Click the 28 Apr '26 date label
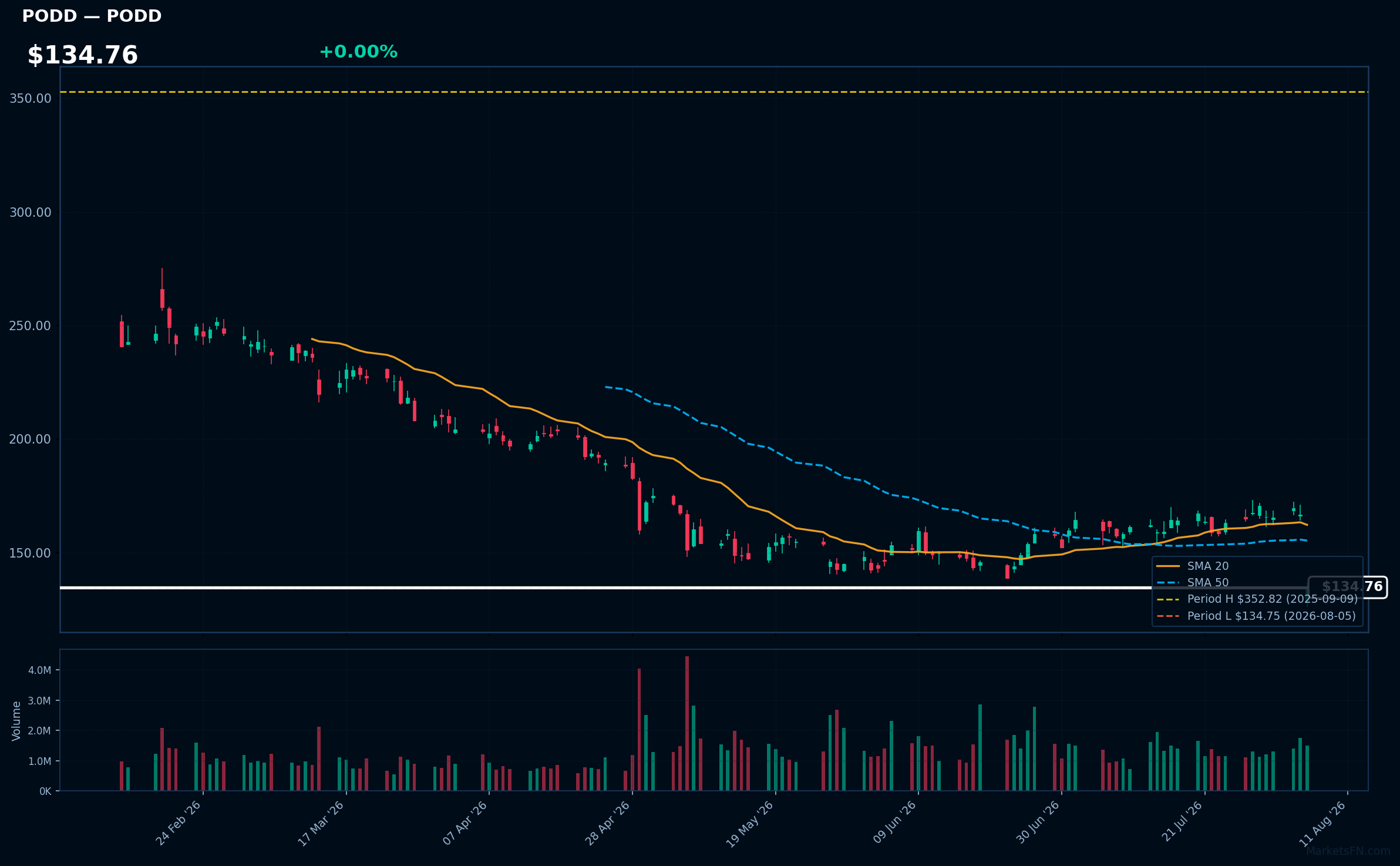Screen dimensions: 1400x866 [x=607, y=823]
